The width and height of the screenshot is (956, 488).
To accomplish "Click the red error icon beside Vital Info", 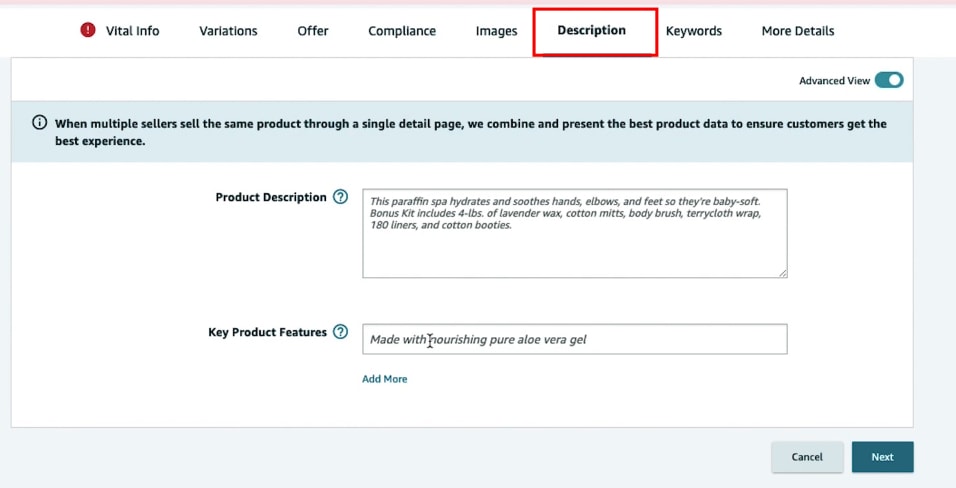I will pyautogui.click(x=88, y=30).
